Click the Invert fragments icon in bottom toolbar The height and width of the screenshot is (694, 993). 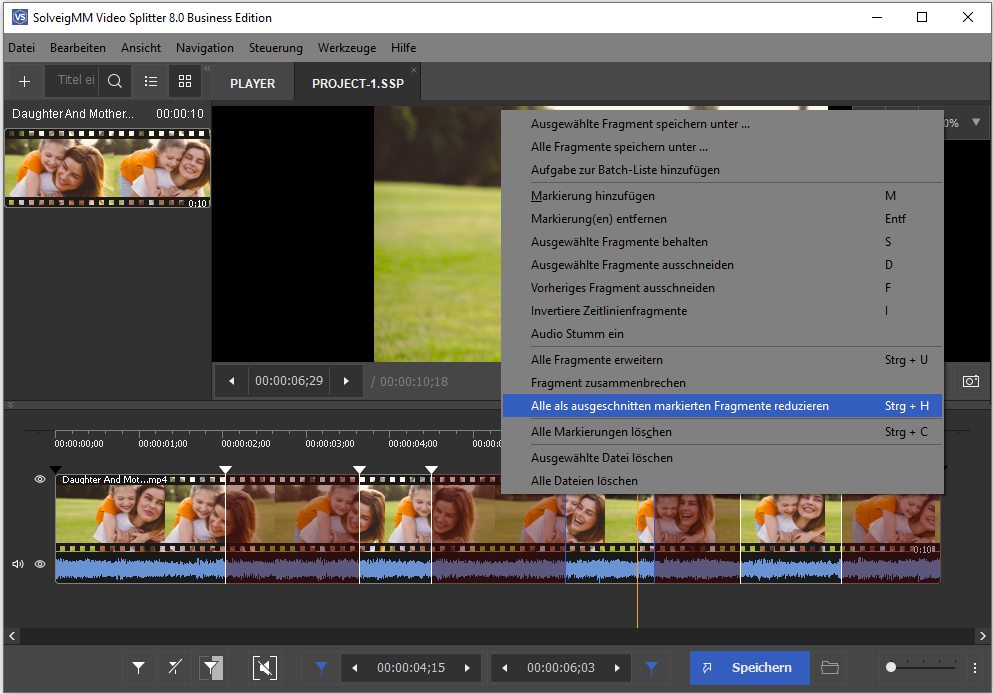click(212, 667)
